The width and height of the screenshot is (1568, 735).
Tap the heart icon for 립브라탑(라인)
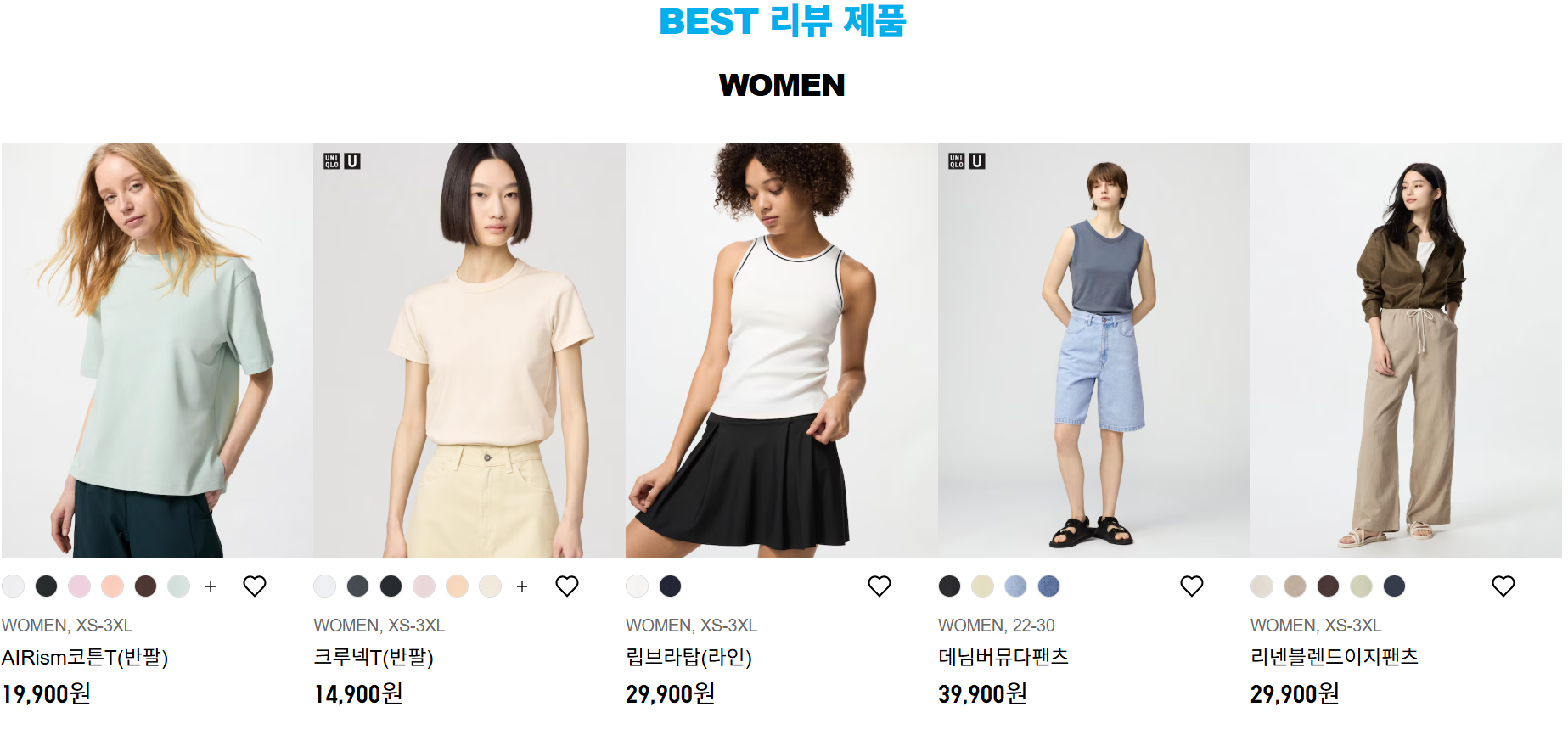[880, 586]
